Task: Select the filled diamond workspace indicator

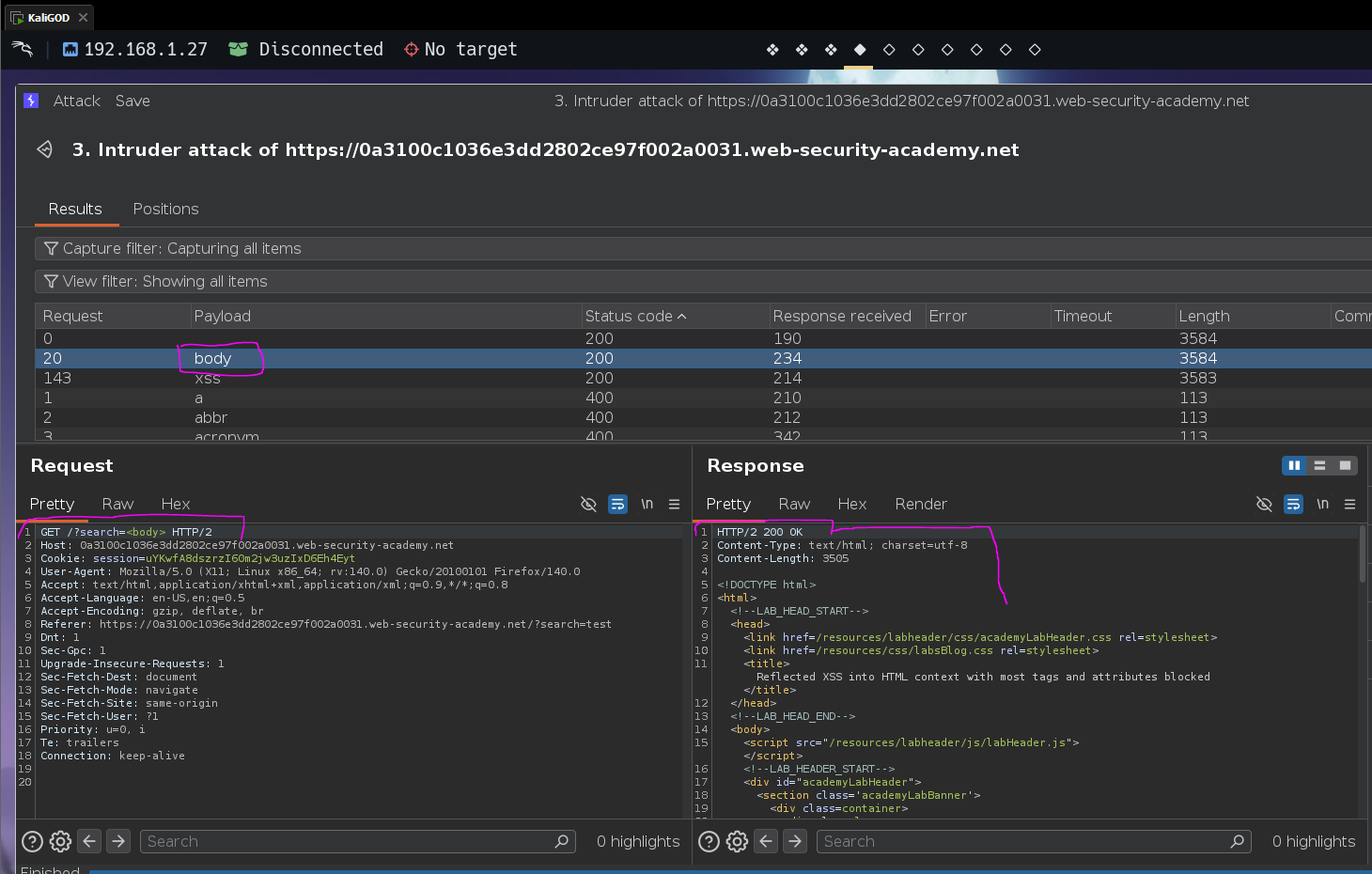Action: [860, 50]
